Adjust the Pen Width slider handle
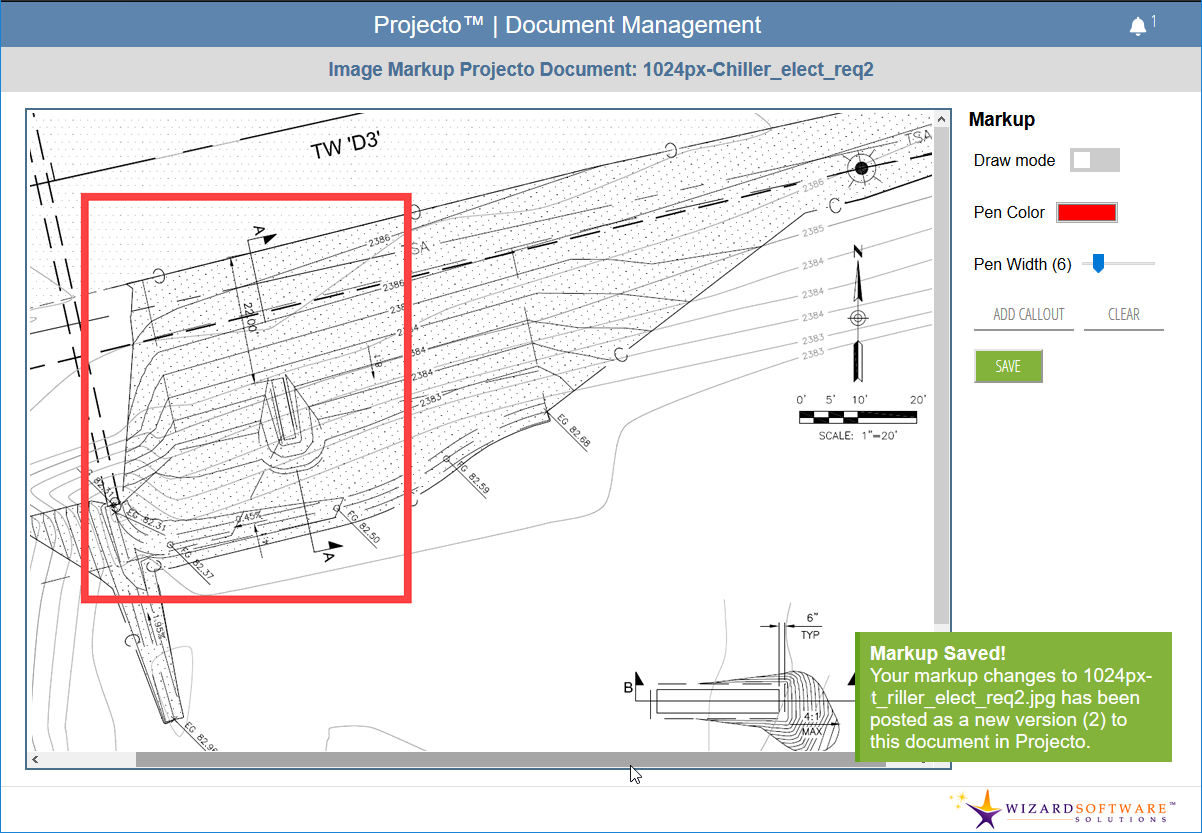This screenshot has width=1202, height=833. pos(1098,263)
